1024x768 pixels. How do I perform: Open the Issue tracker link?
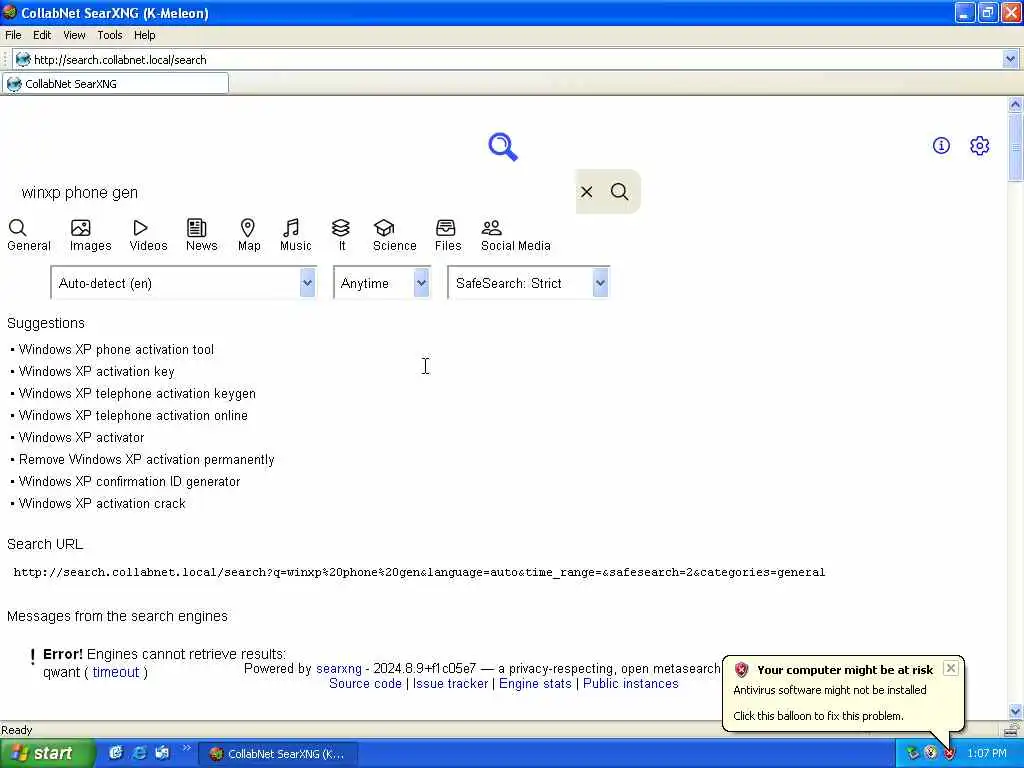tap(450, 684)
